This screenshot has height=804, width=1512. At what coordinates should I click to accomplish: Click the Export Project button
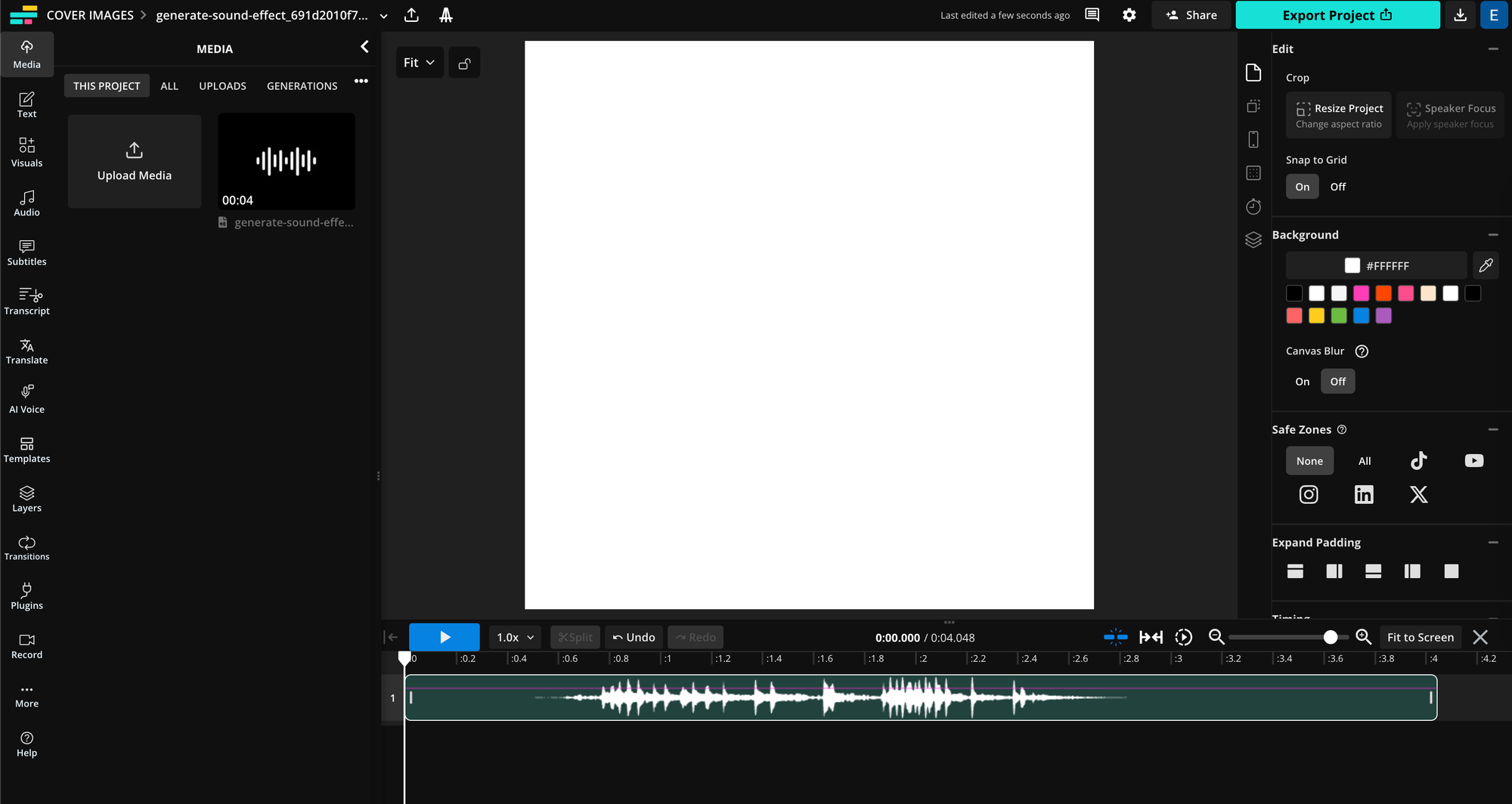(1337, 15)
